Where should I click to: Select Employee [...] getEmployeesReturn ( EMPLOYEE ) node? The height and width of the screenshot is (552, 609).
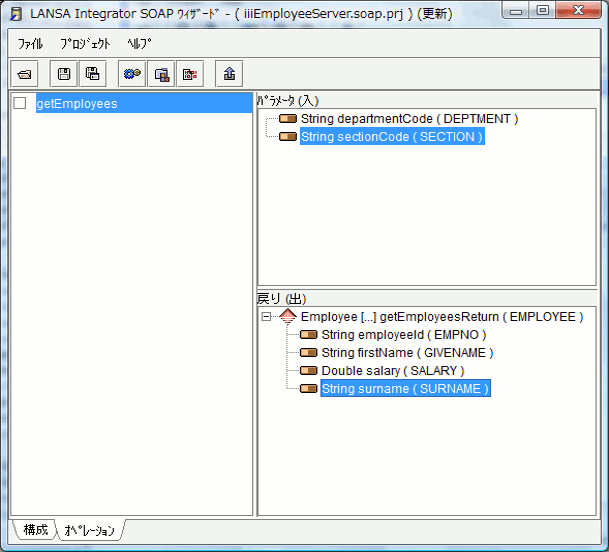(442, 317)
